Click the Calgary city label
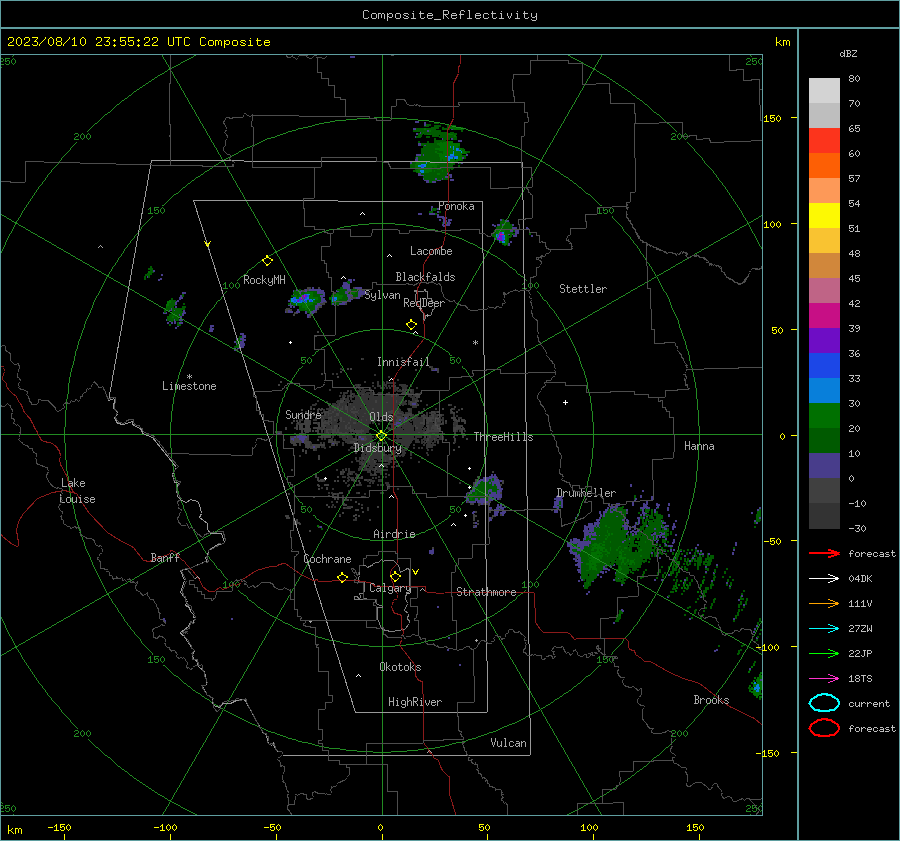Screen dimensions: 900x841 pos(390,588)
